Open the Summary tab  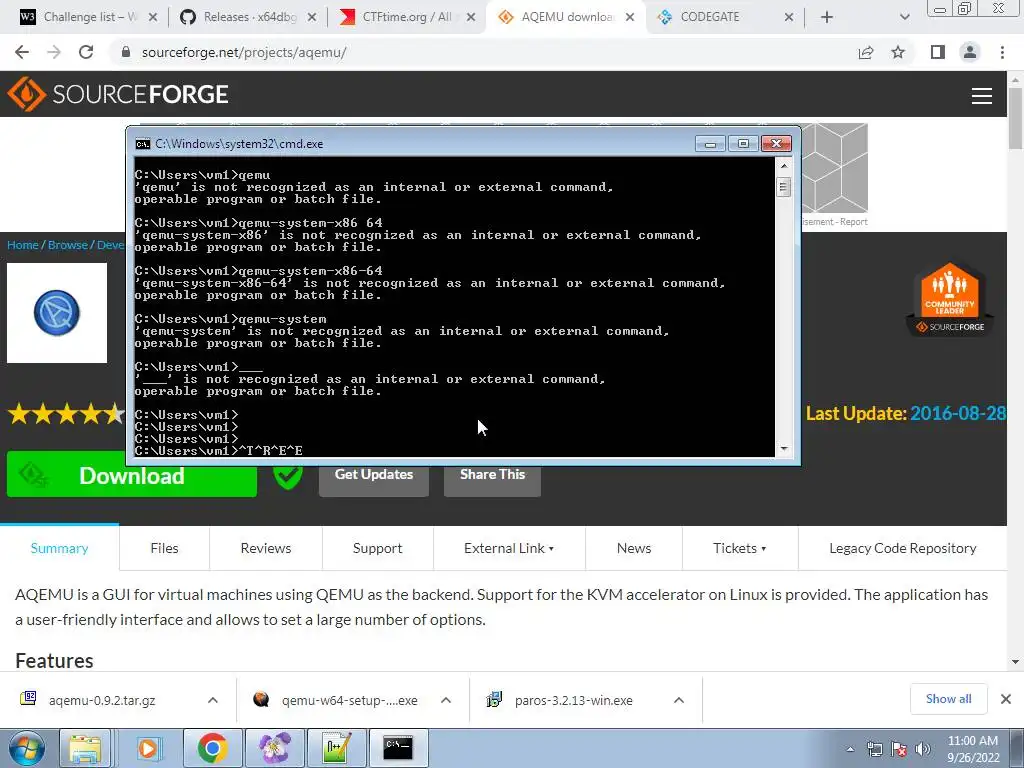(59, 548)
